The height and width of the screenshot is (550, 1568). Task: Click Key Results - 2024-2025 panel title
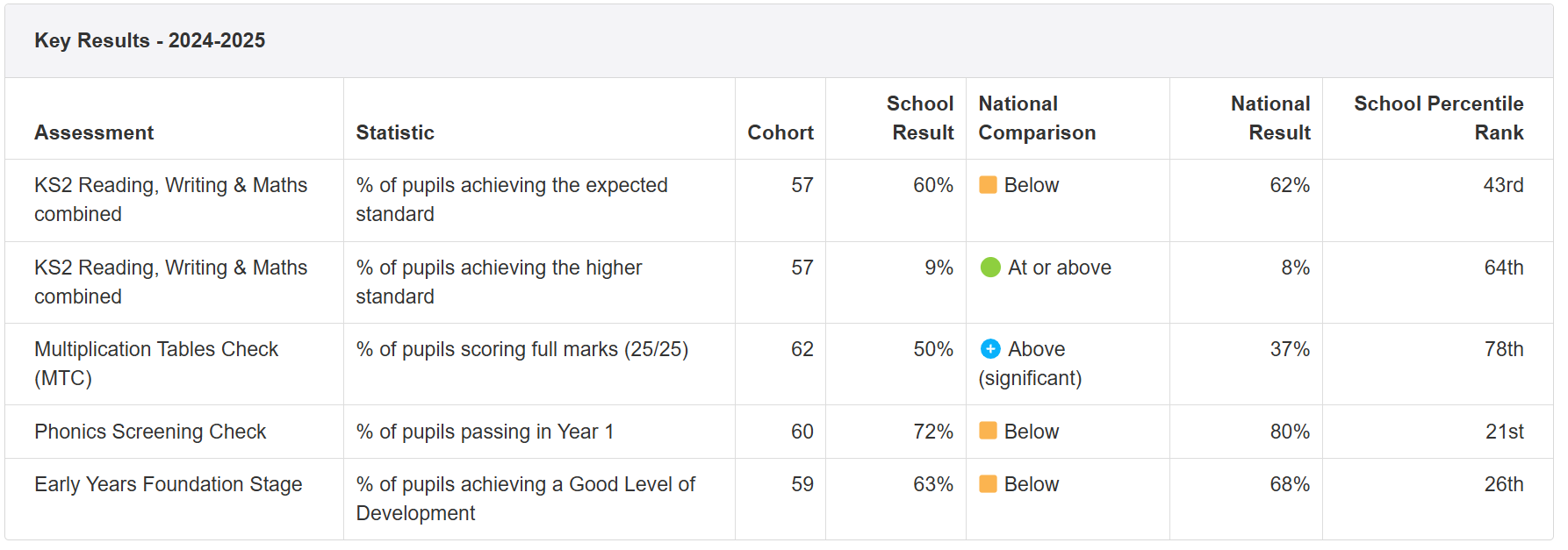click(x=149, y=40)
